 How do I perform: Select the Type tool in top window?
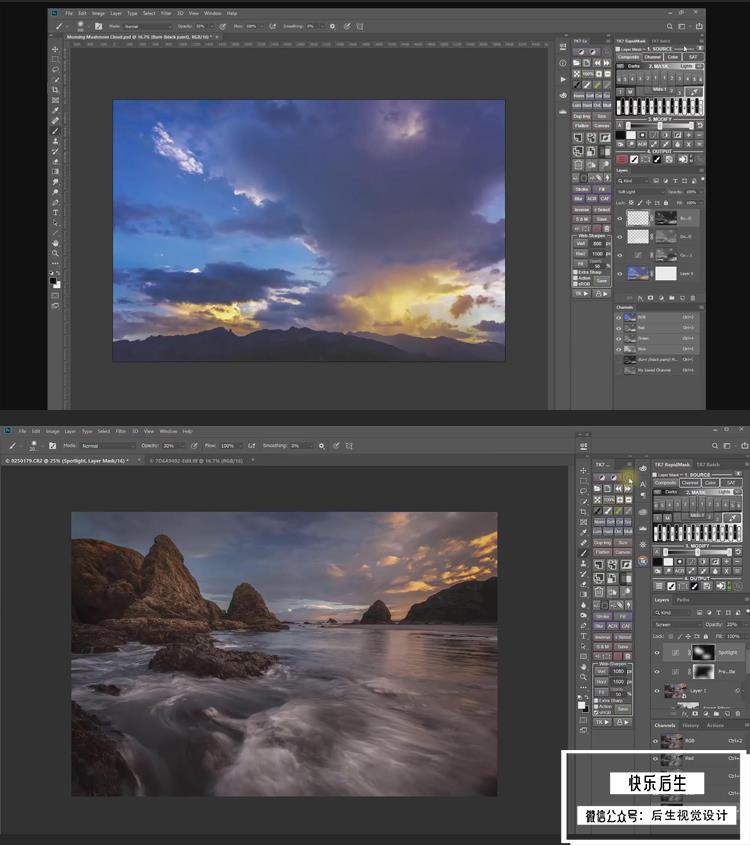tap(55, 213)
